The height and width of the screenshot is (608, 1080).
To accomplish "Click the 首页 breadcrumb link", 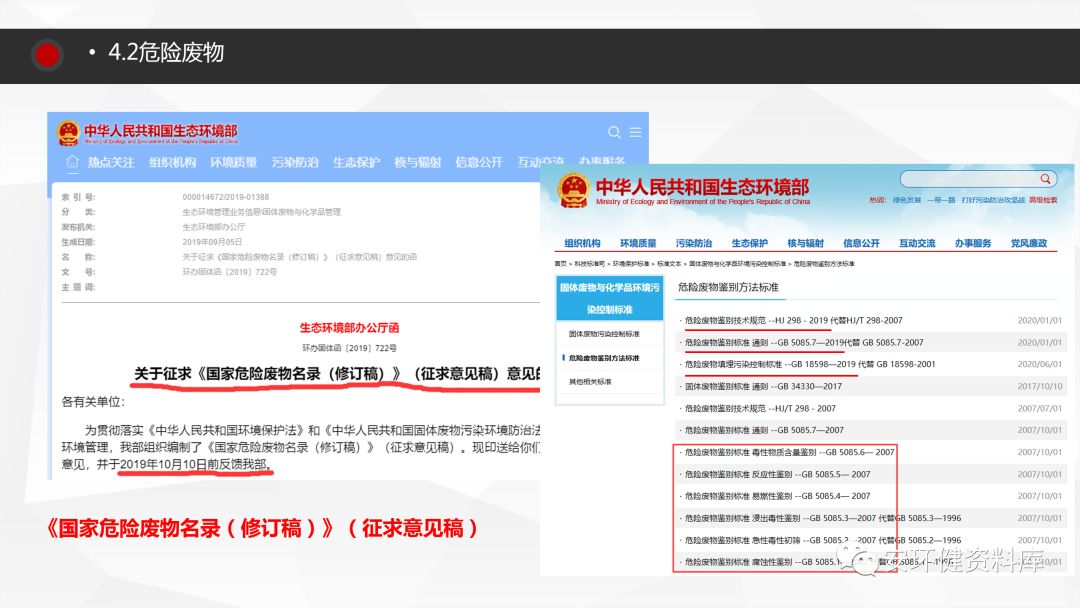I will point(561,264).
